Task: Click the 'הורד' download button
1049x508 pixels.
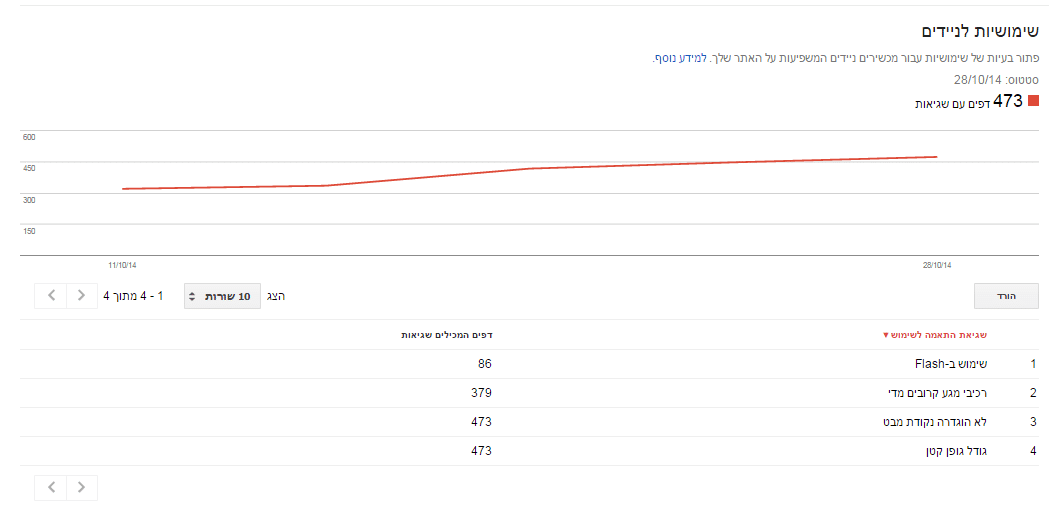Action: pyautogui.click(x=1006, y=296)
